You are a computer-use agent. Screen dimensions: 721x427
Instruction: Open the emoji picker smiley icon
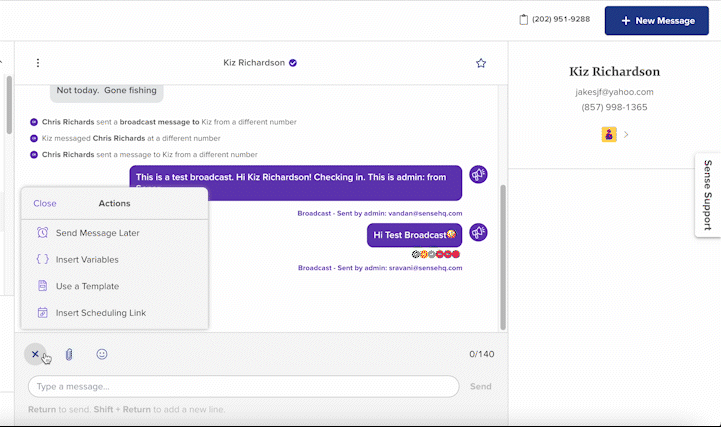point(102,354)
